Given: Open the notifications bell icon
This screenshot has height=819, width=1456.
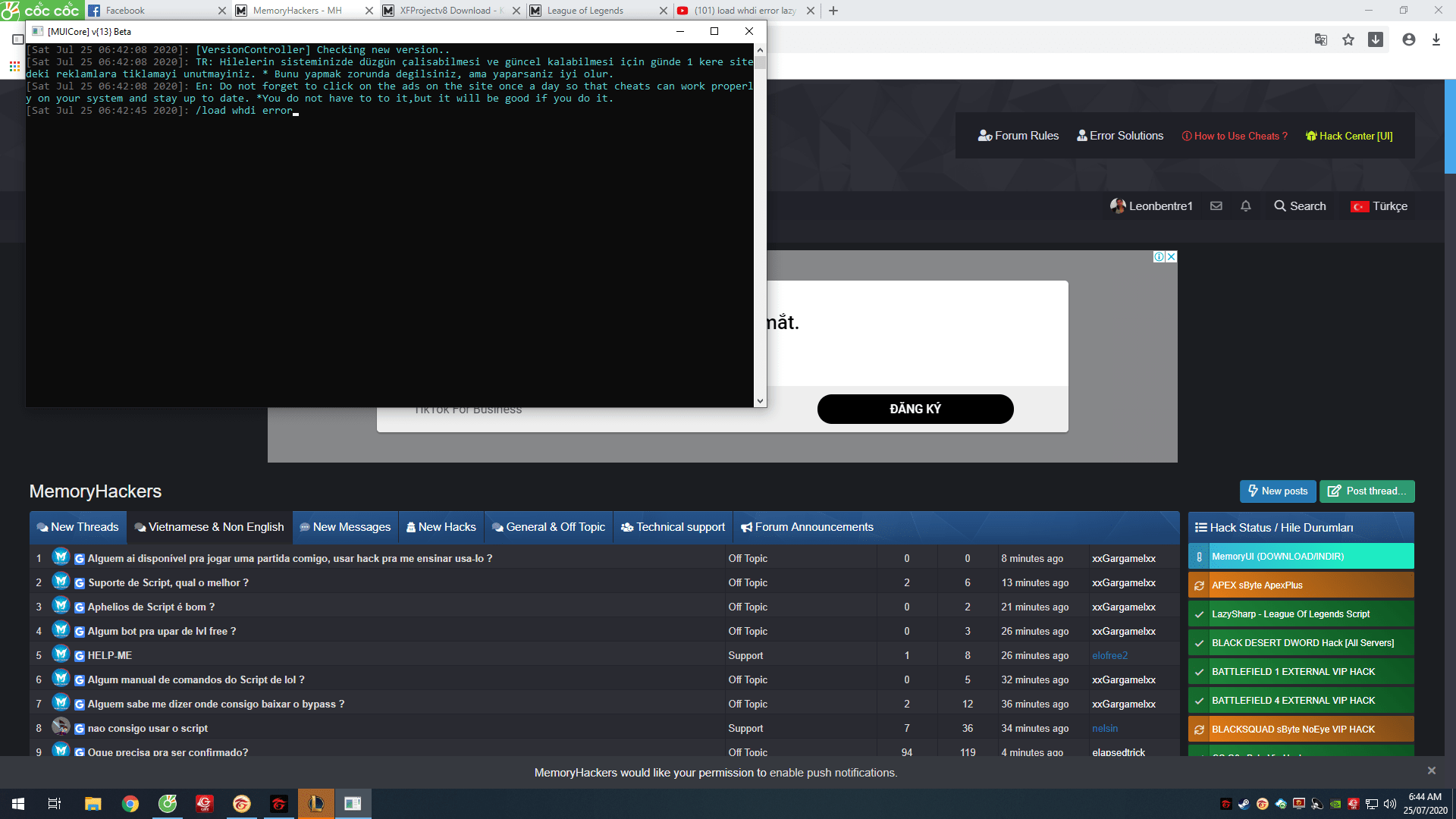Looking at the screenshot, I should [x=1246, y=206].
